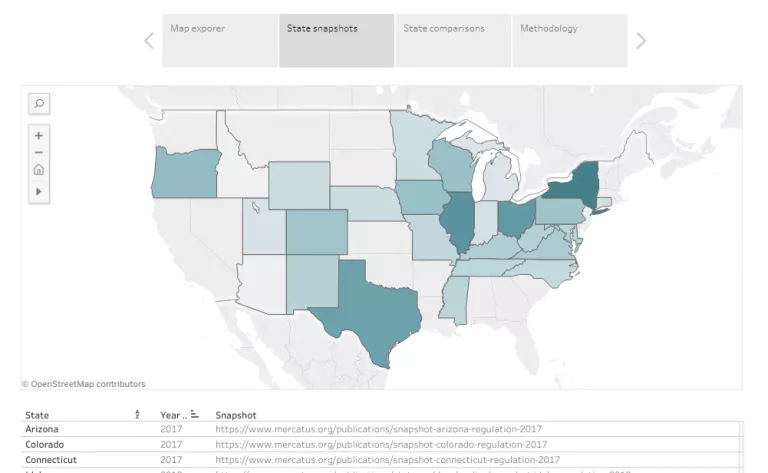Viewport: 768px width, 473px height.
Task: Open Connecticut regulation snapshot link
Action: (x=387, y=460)
